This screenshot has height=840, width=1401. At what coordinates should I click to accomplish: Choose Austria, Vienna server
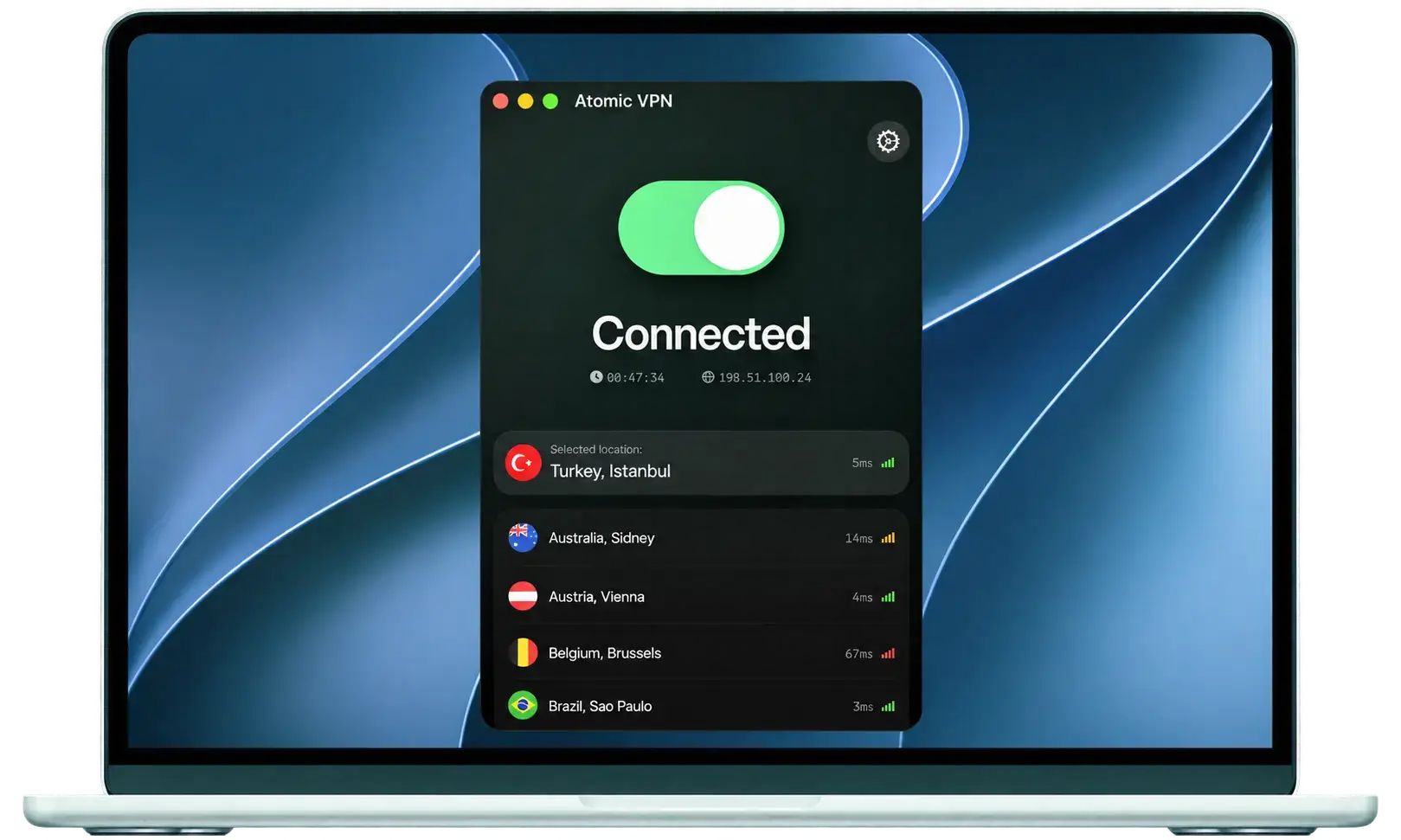coord(701,596)
